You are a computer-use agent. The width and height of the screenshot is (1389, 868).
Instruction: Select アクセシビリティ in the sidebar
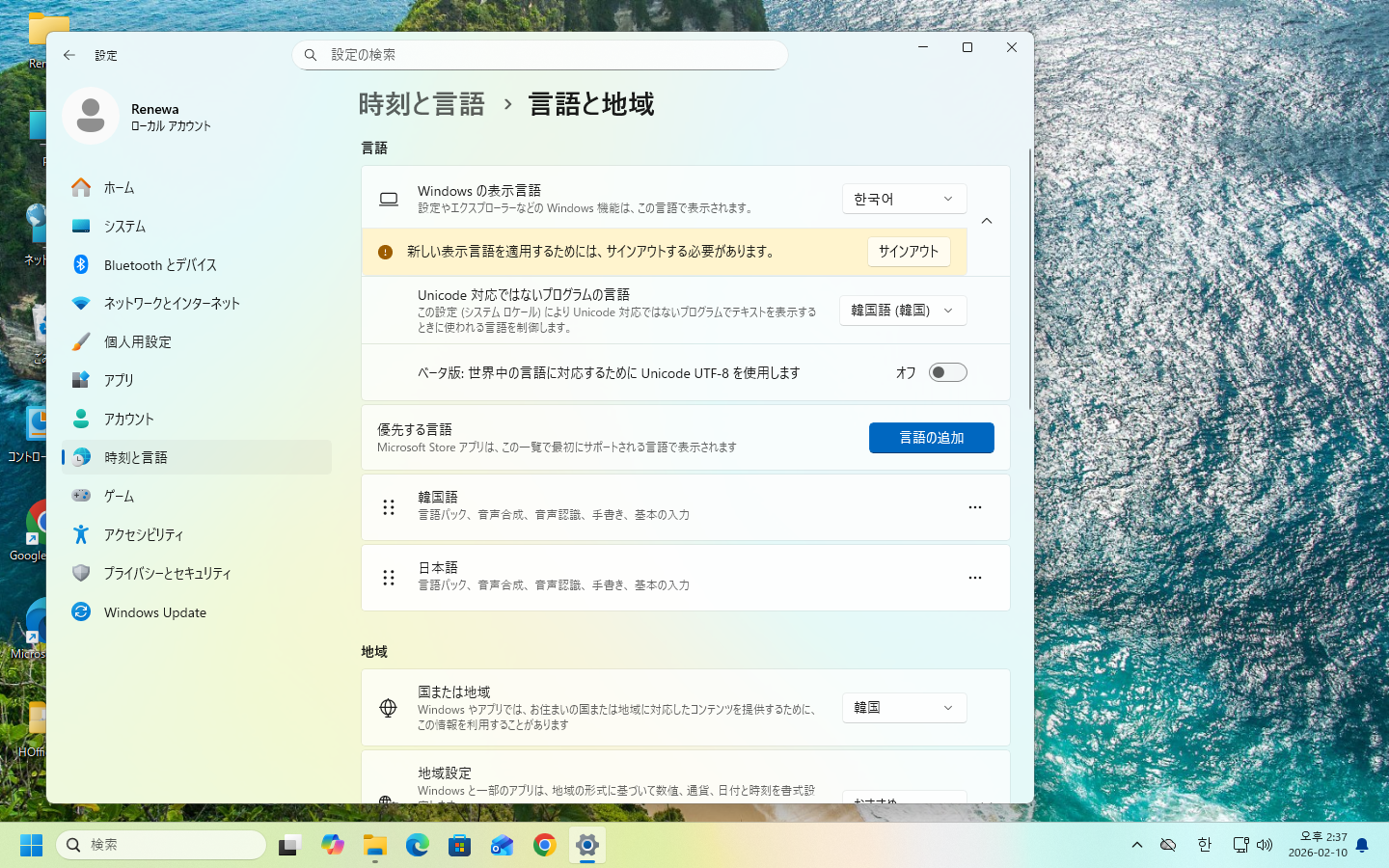coord(143,534)
